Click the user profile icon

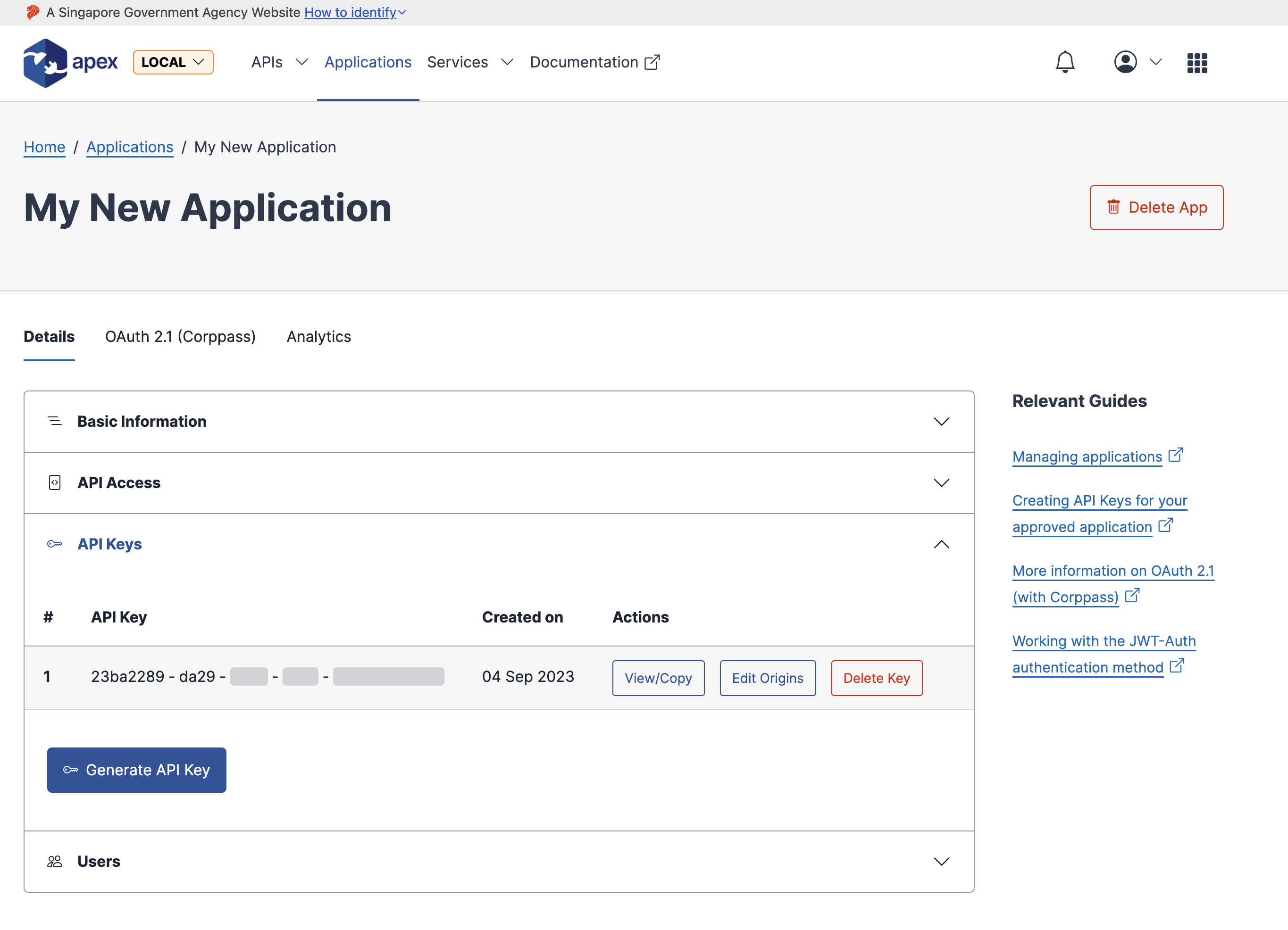point(1125,62)
